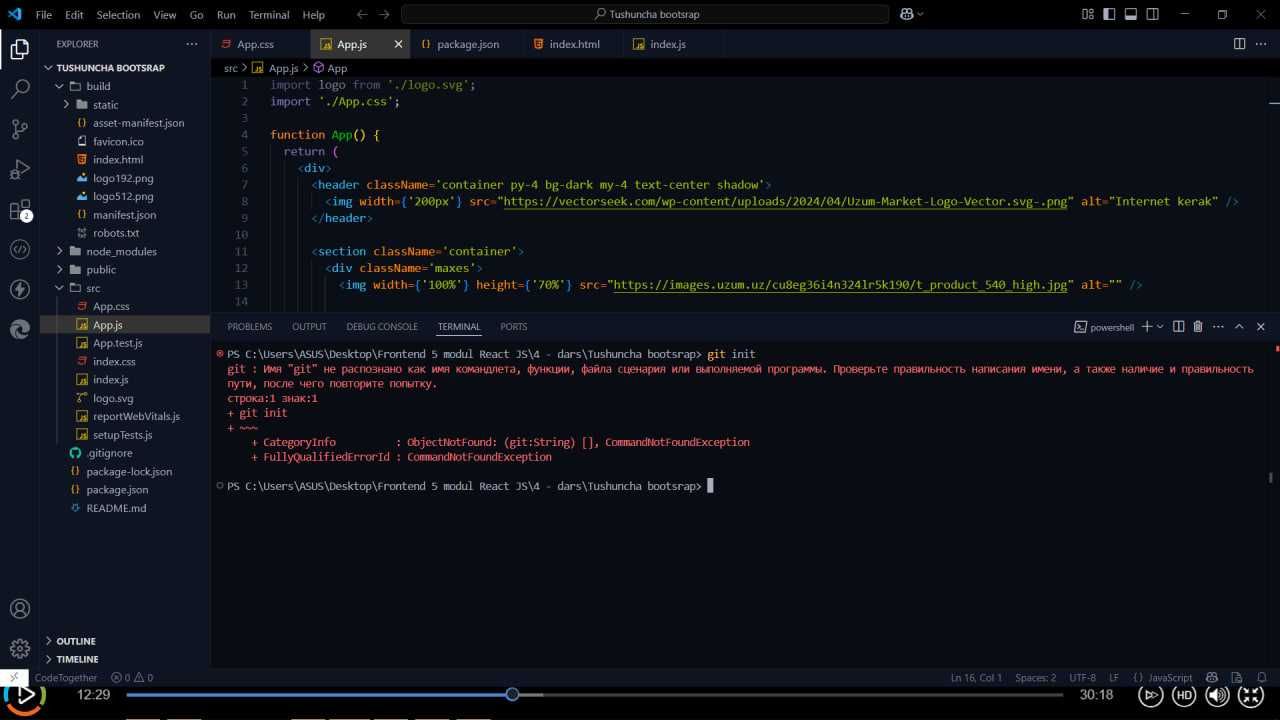Open the Copilot icon in title bar
Viewport: 1280px width, 720px height.
coord(907,14)
